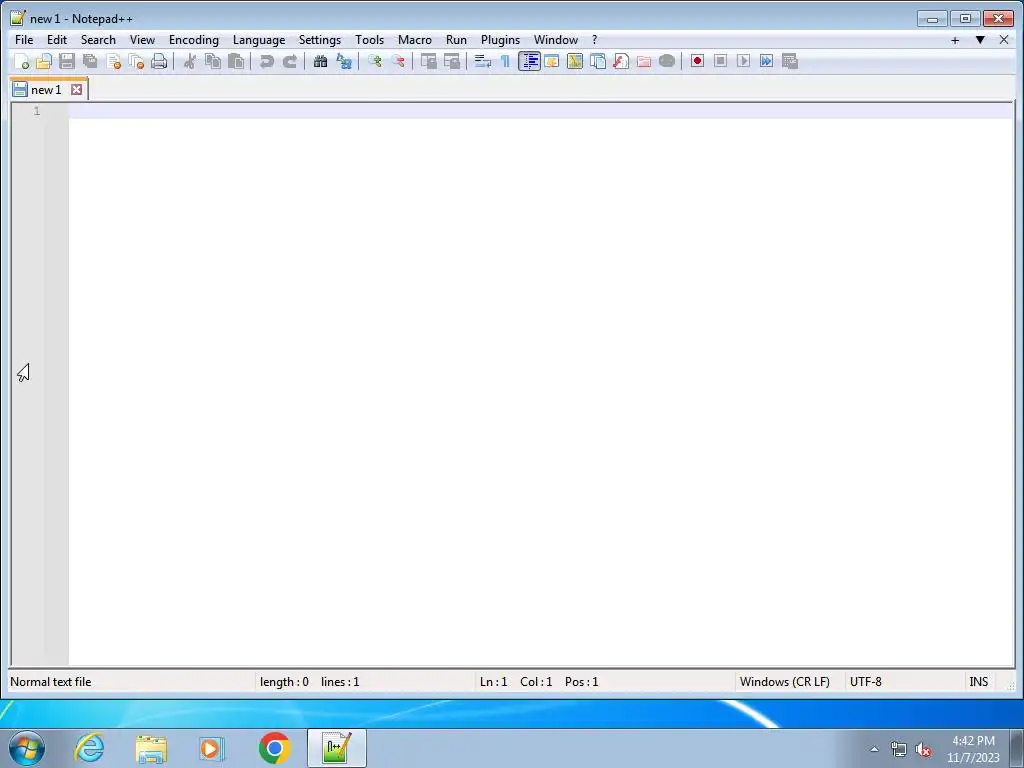Show hidden tray icons arrow

pyautogui.click(x=874, y=749)
